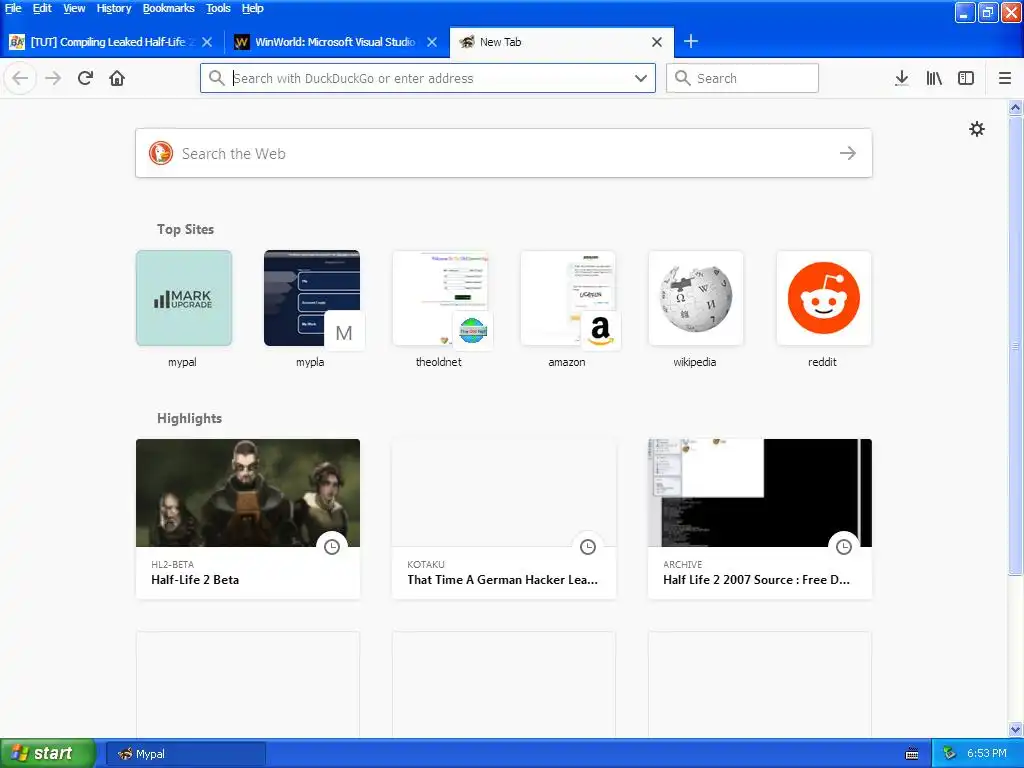Focus the DuckDuckGo address bar field
The image size is (1024, 768).
[428, 78]
